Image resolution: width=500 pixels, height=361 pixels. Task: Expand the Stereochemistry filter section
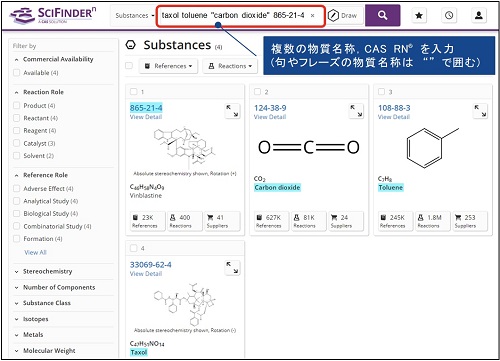[x=47, y=271]
